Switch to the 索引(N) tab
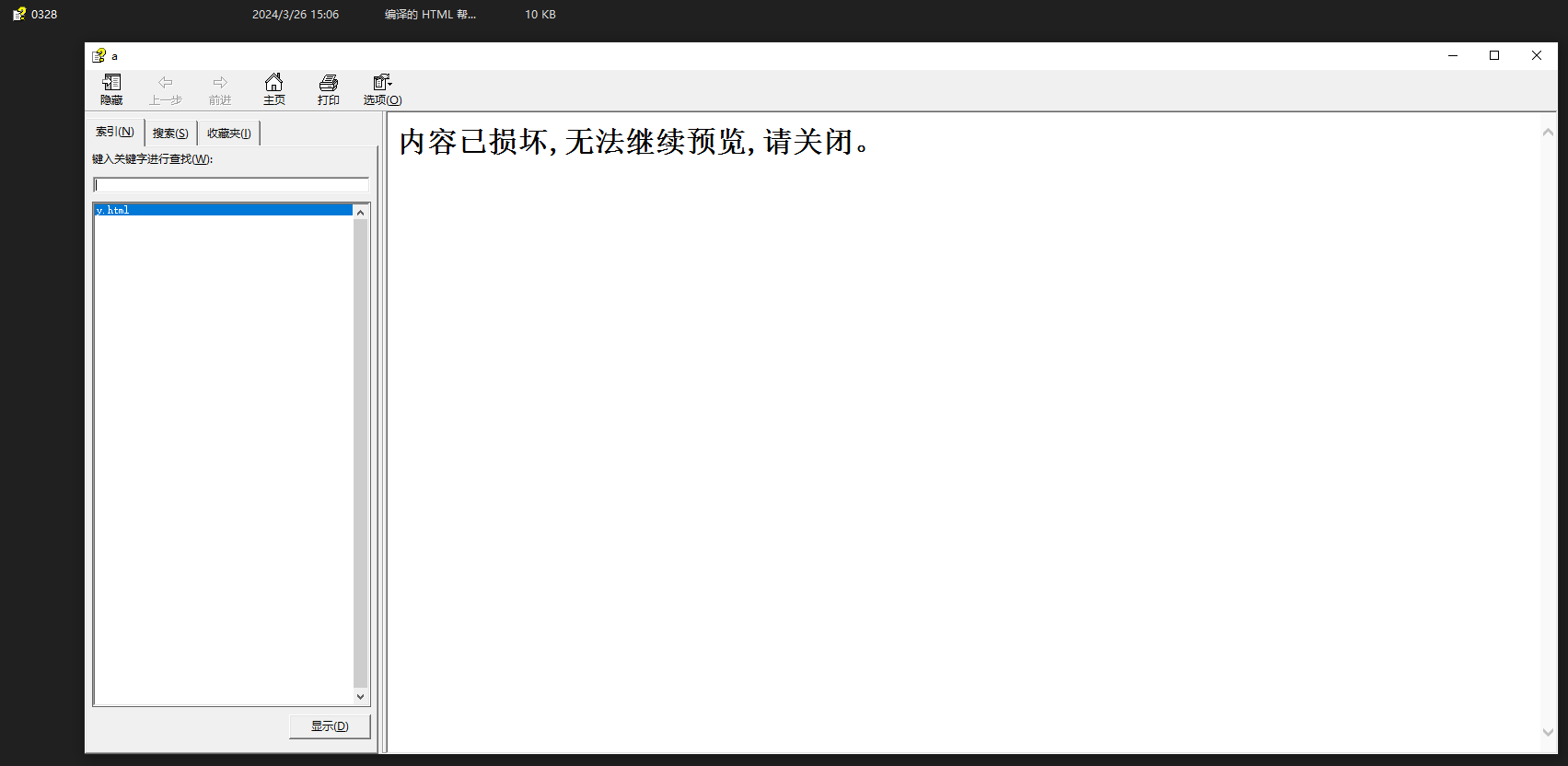The width and height of the screenshot is (1568, 766). point(115,132)
